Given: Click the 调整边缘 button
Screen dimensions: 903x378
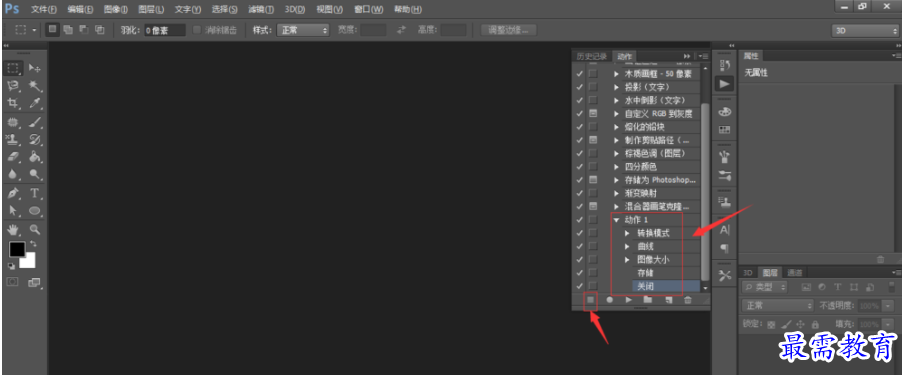Looking at the screenshot, I should click(x=509, y=30).
